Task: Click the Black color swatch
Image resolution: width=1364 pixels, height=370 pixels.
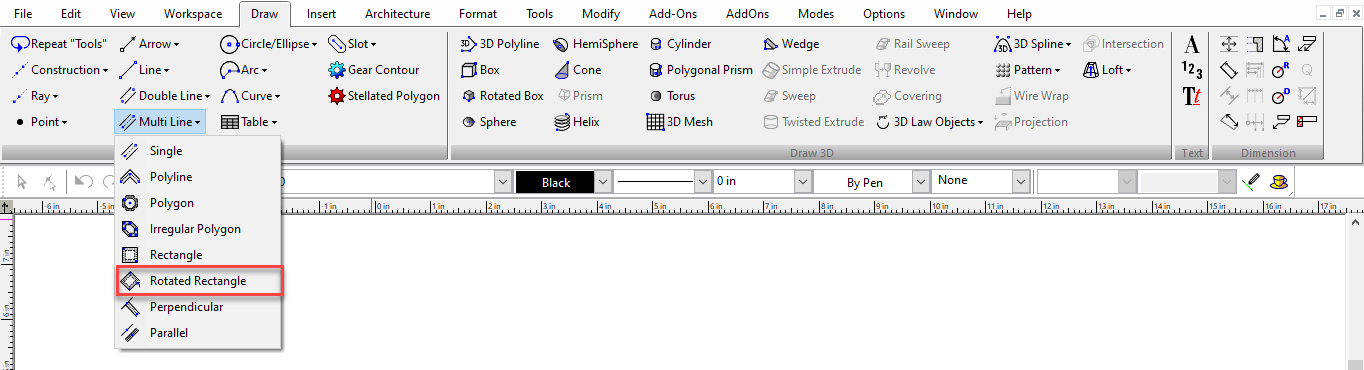Action: (x=555, y=182)
